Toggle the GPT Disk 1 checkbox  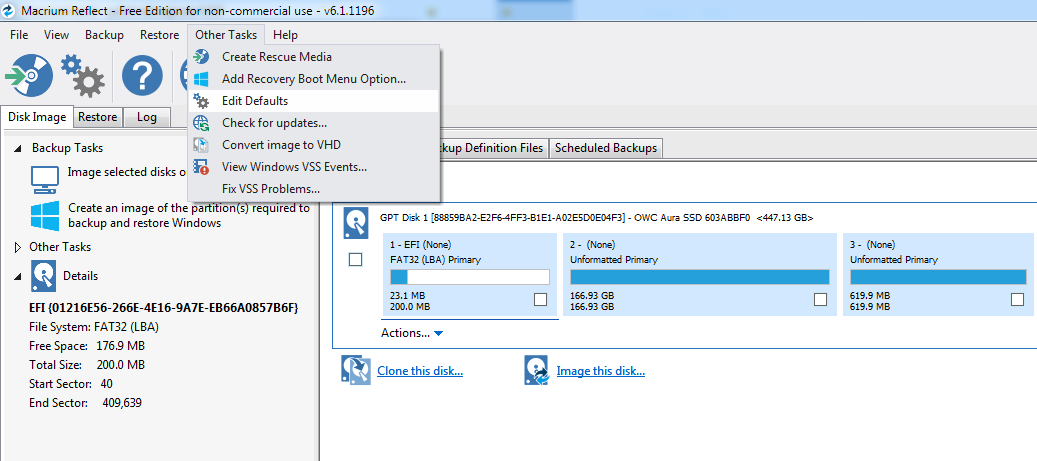pos(355,260)
